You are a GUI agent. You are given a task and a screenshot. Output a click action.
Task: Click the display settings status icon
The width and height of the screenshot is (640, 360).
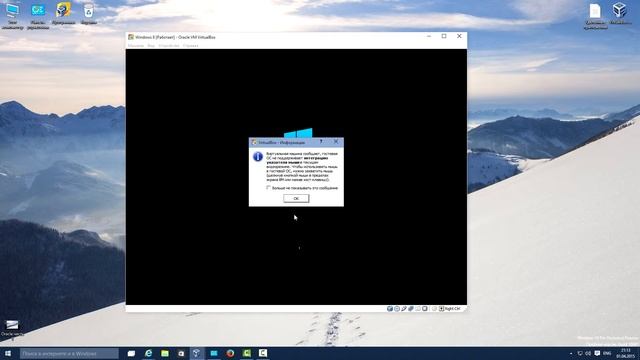[424, 309]
